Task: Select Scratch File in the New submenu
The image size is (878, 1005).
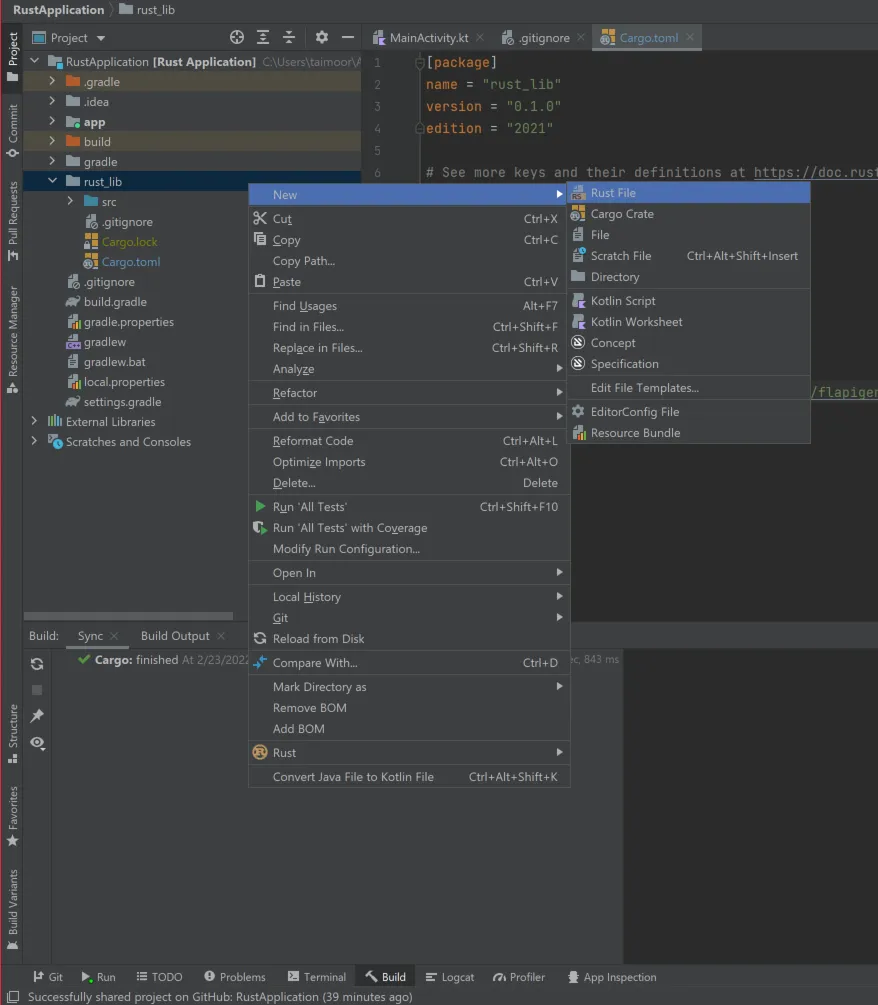Action: tap(689, 256)
